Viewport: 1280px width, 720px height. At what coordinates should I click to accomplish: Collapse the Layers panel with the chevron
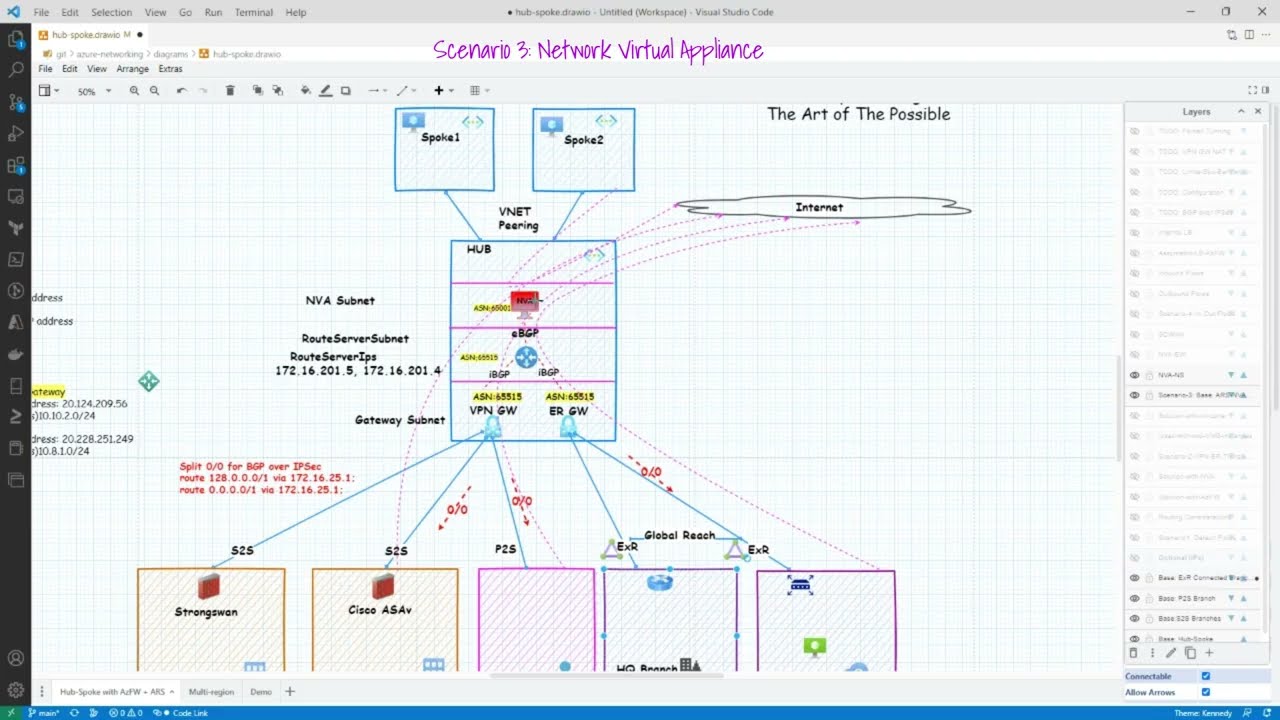click(1241, 111)
